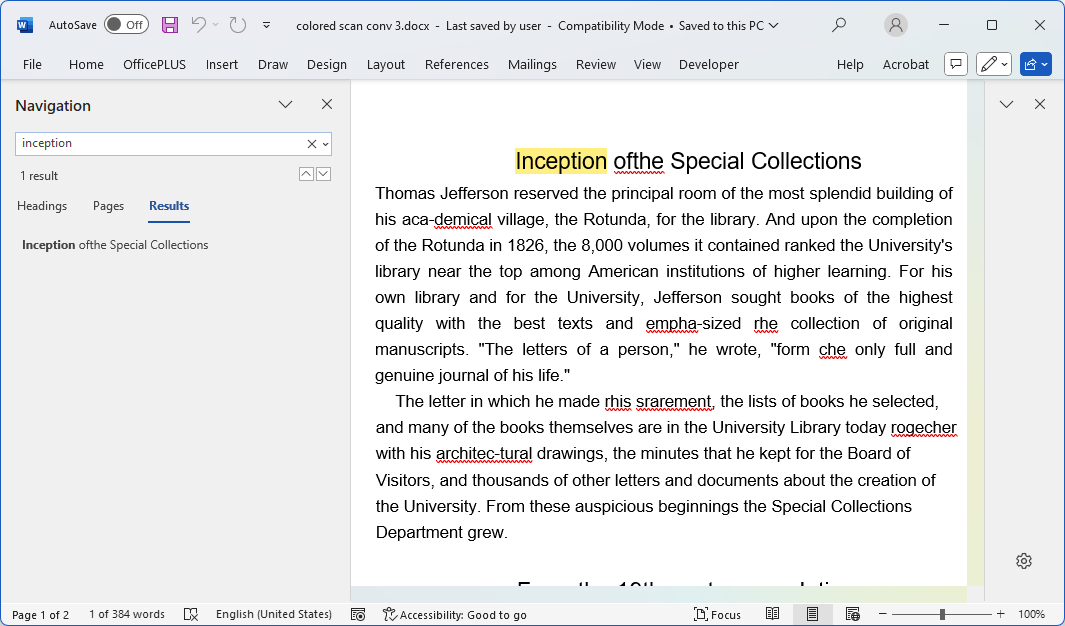Toggle the AutoSave switch
The image size is (1065, 626).
pos(126,25)
